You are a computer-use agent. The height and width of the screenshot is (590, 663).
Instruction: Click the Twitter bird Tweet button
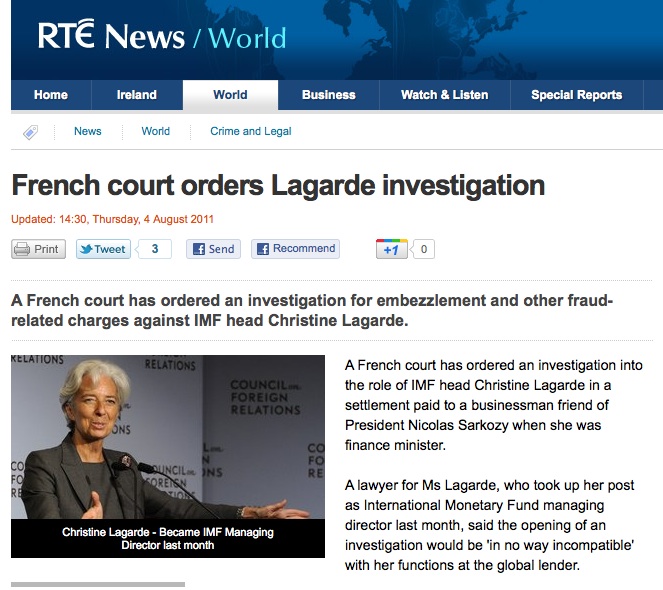[103, 249]
